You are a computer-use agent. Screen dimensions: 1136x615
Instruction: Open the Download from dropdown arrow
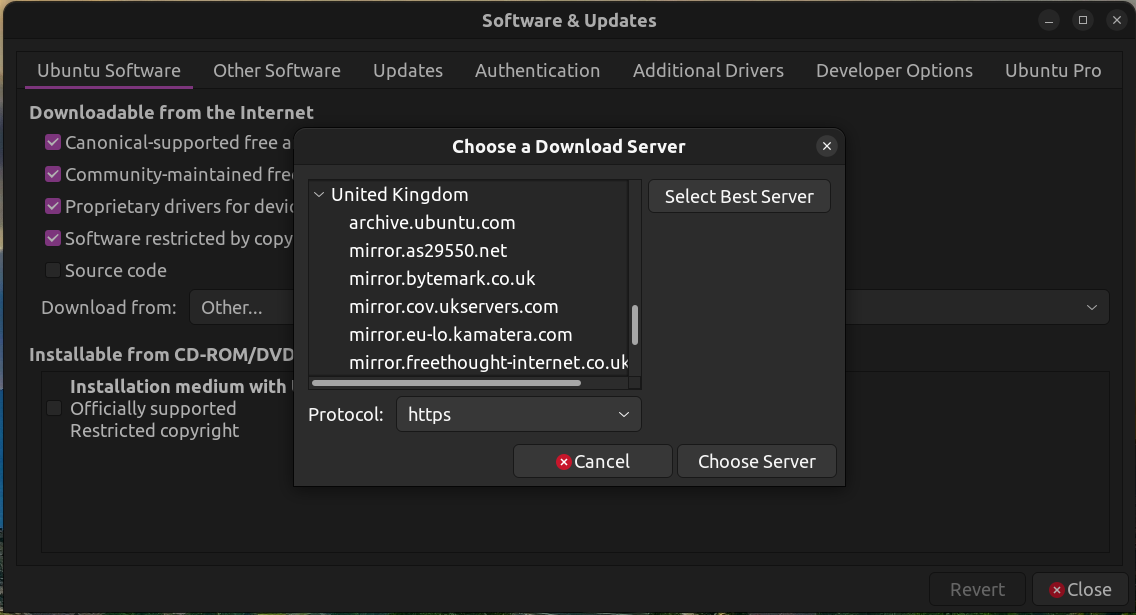[x=1091, y=308]
